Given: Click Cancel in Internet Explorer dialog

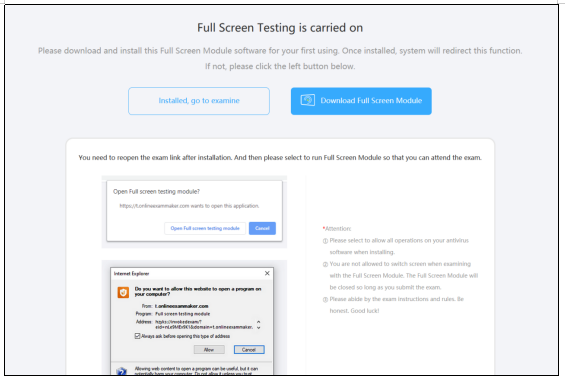Looking at the screenshot, I should pyautogui.click(x=249, y=350).
